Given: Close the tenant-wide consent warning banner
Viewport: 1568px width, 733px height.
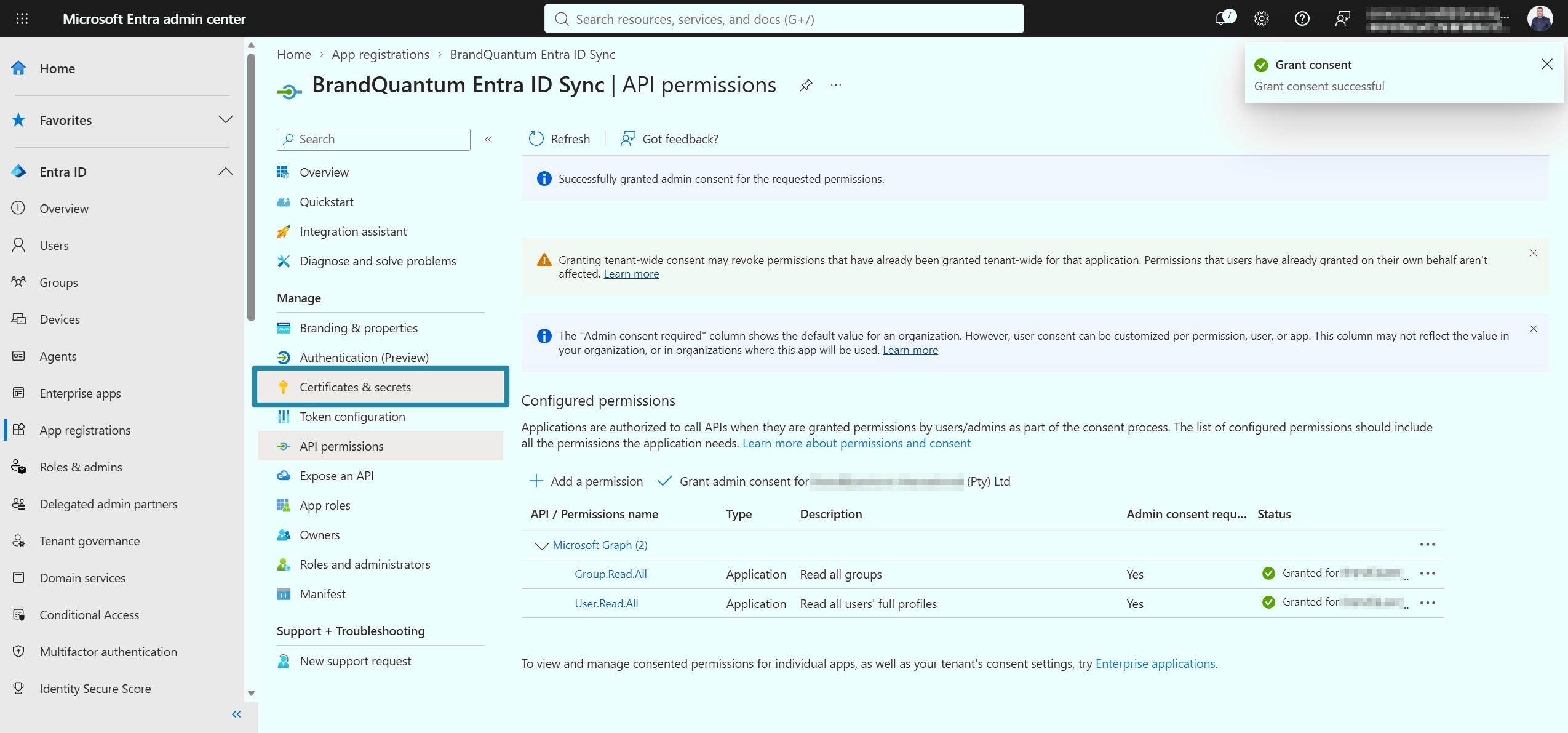Looking at the screenshot, I should (x=1534, y=253).
